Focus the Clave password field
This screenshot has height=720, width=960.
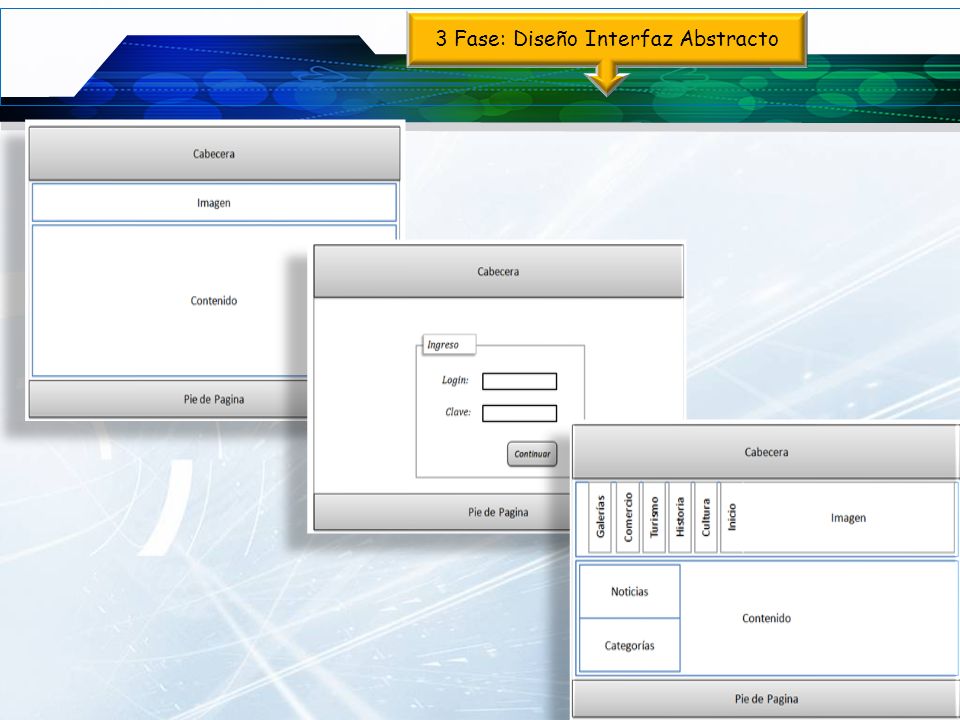[519, 413]
